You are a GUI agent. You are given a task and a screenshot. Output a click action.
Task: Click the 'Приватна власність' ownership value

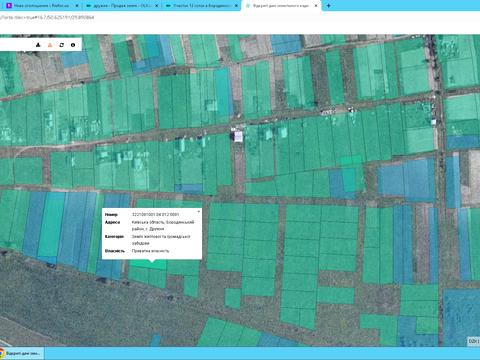(150, 251)
